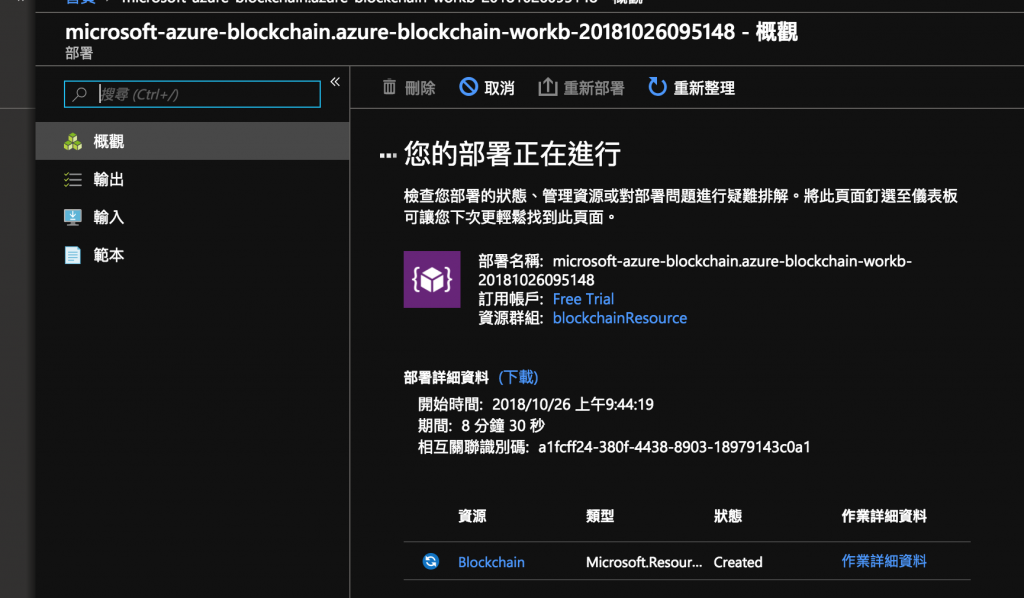Screen dimensions: 1024x598
Task: Click the 刪除 toolbar label
Action: coord(420,88)
